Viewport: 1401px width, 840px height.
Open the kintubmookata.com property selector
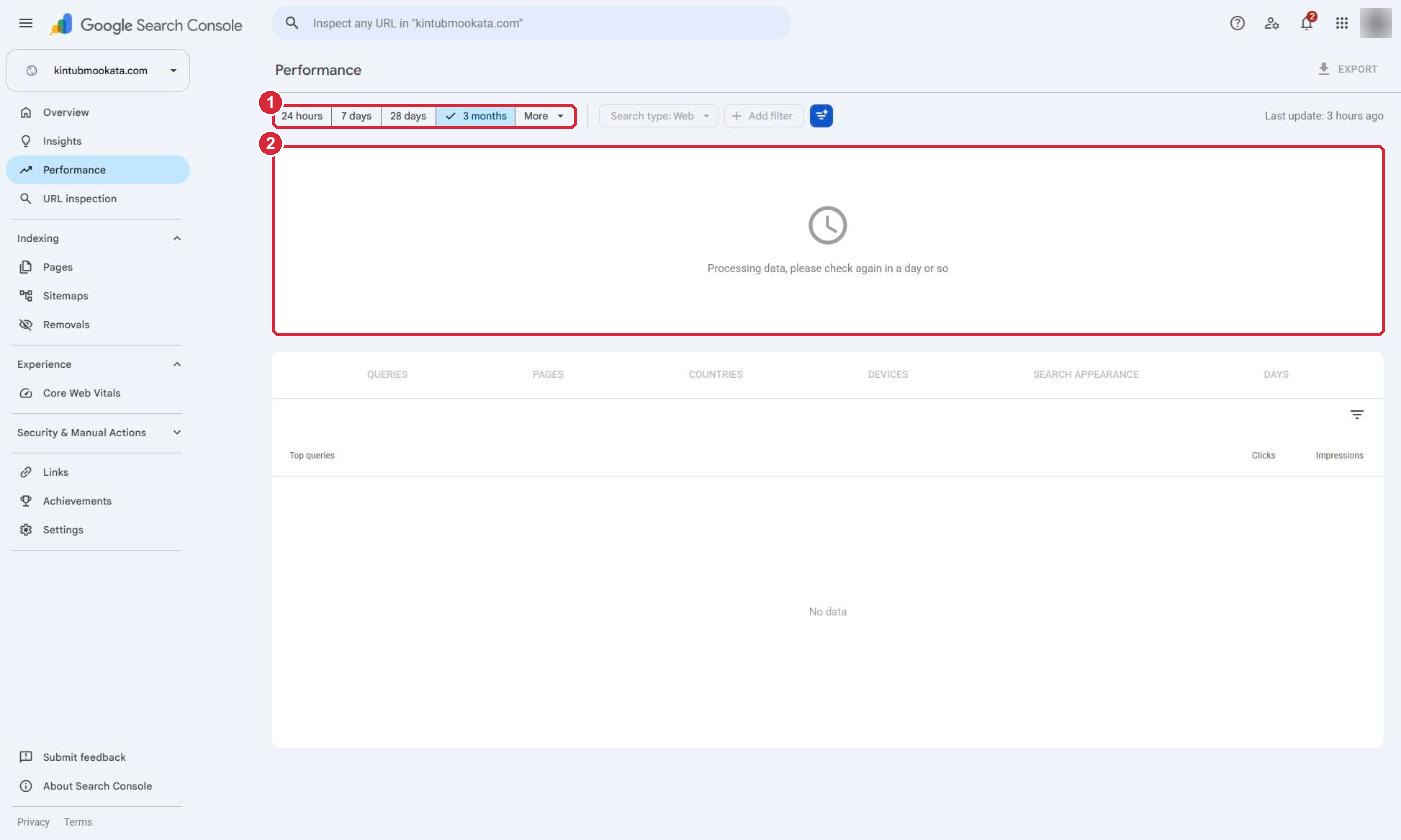pyautogui.click(x=98, y=71)
